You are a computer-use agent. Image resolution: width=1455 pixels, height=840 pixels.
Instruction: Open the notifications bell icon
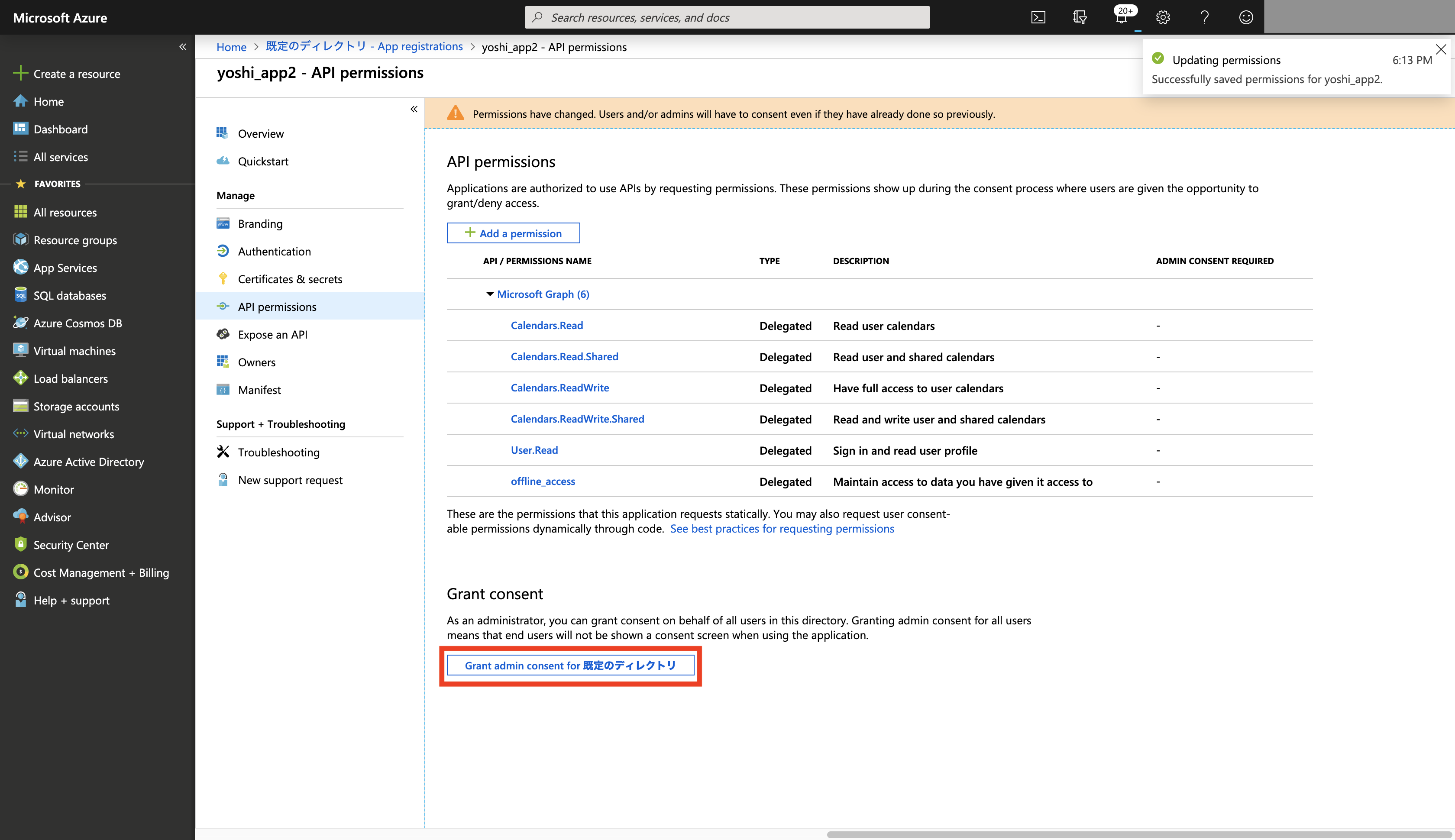pyautogui.click(x=1121, y=17)
